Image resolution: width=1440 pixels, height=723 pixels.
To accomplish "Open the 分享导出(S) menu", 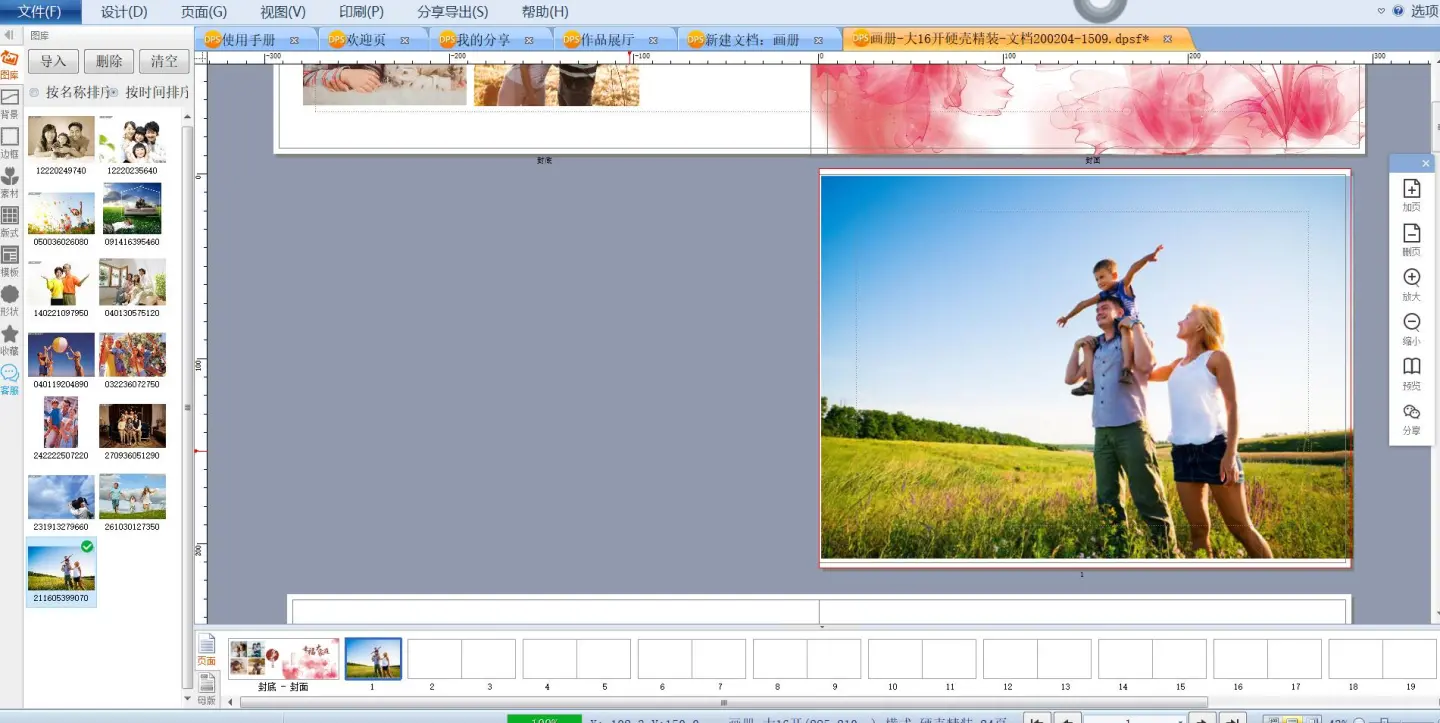I will pyautogui.click(x=452, y=12).
